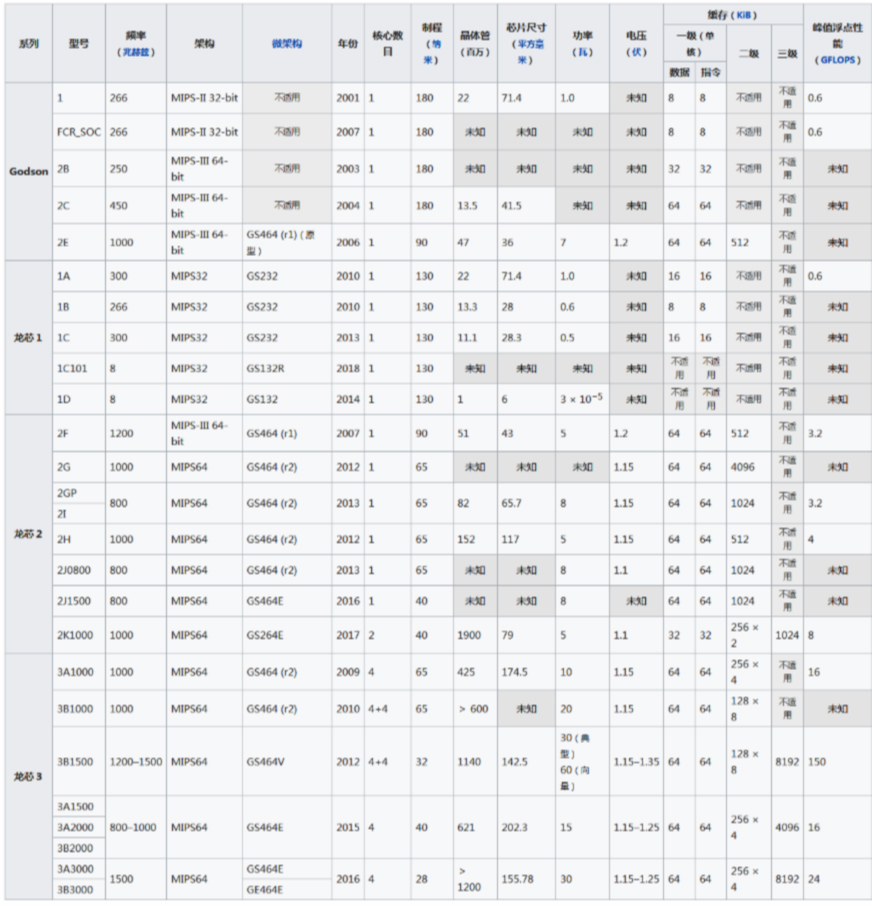872x906 pixels.
Task: Select the GS464 (r1) (原型) cell
Action: coord(287,242)
